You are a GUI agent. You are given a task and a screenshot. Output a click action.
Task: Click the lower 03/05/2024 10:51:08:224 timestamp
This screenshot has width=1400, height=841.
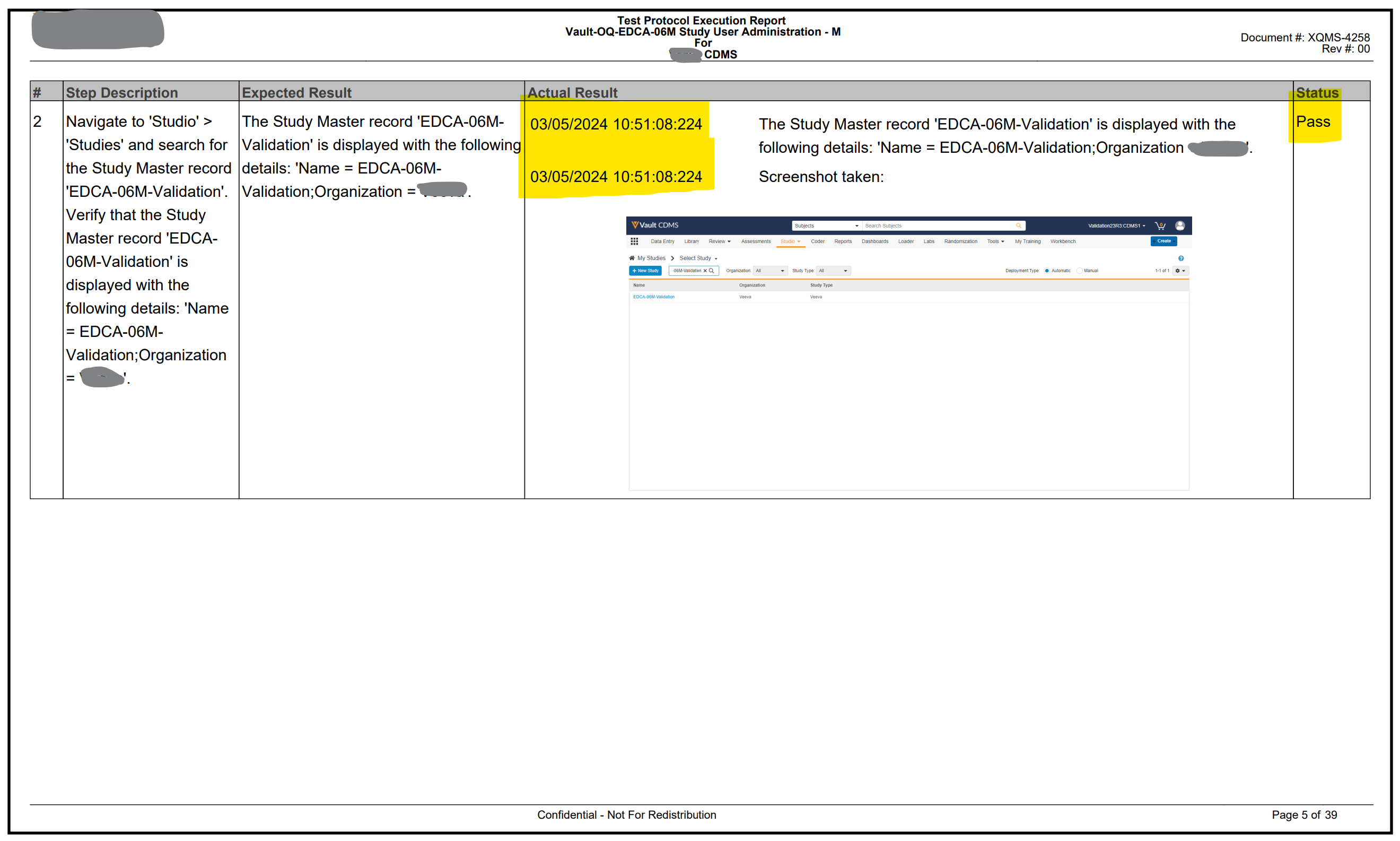[616, 177]
